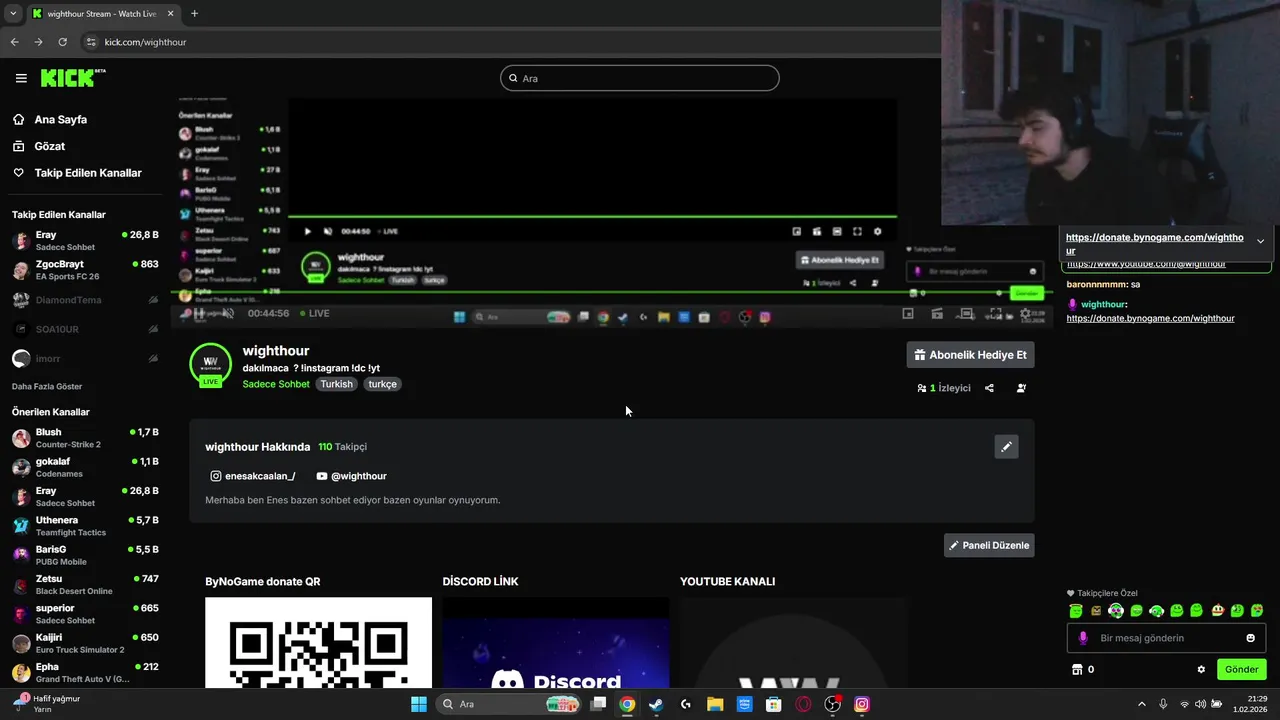Viewport: 1280px width, 720px height.
Task: Open recommended channel BarisG
Action: click(x=85, y=555)
